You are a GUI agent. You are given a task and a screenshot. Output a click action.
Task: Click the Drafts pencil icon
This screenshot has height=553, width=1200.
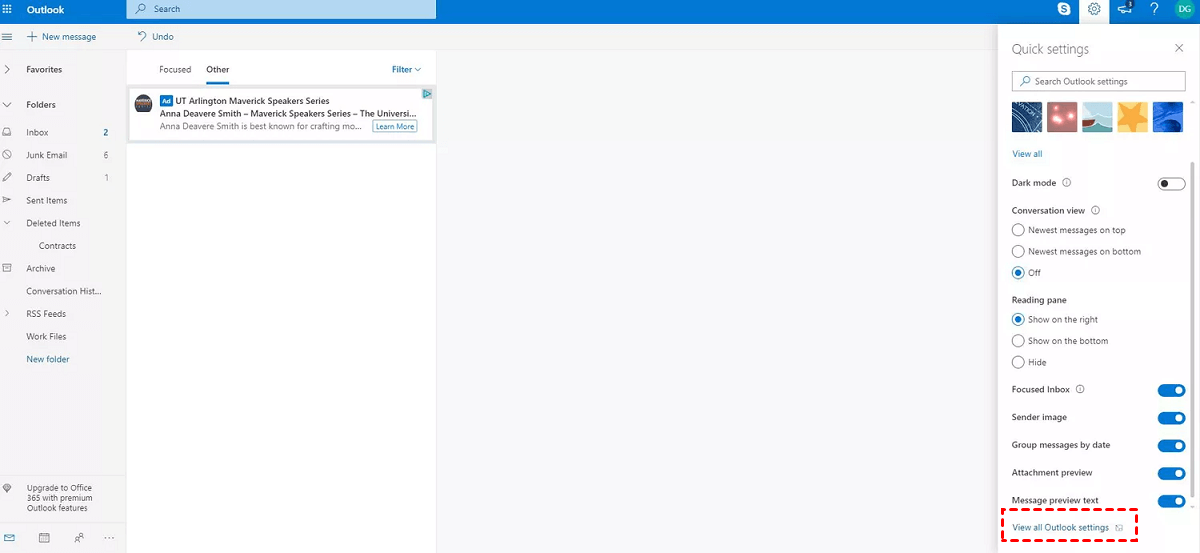7,177
